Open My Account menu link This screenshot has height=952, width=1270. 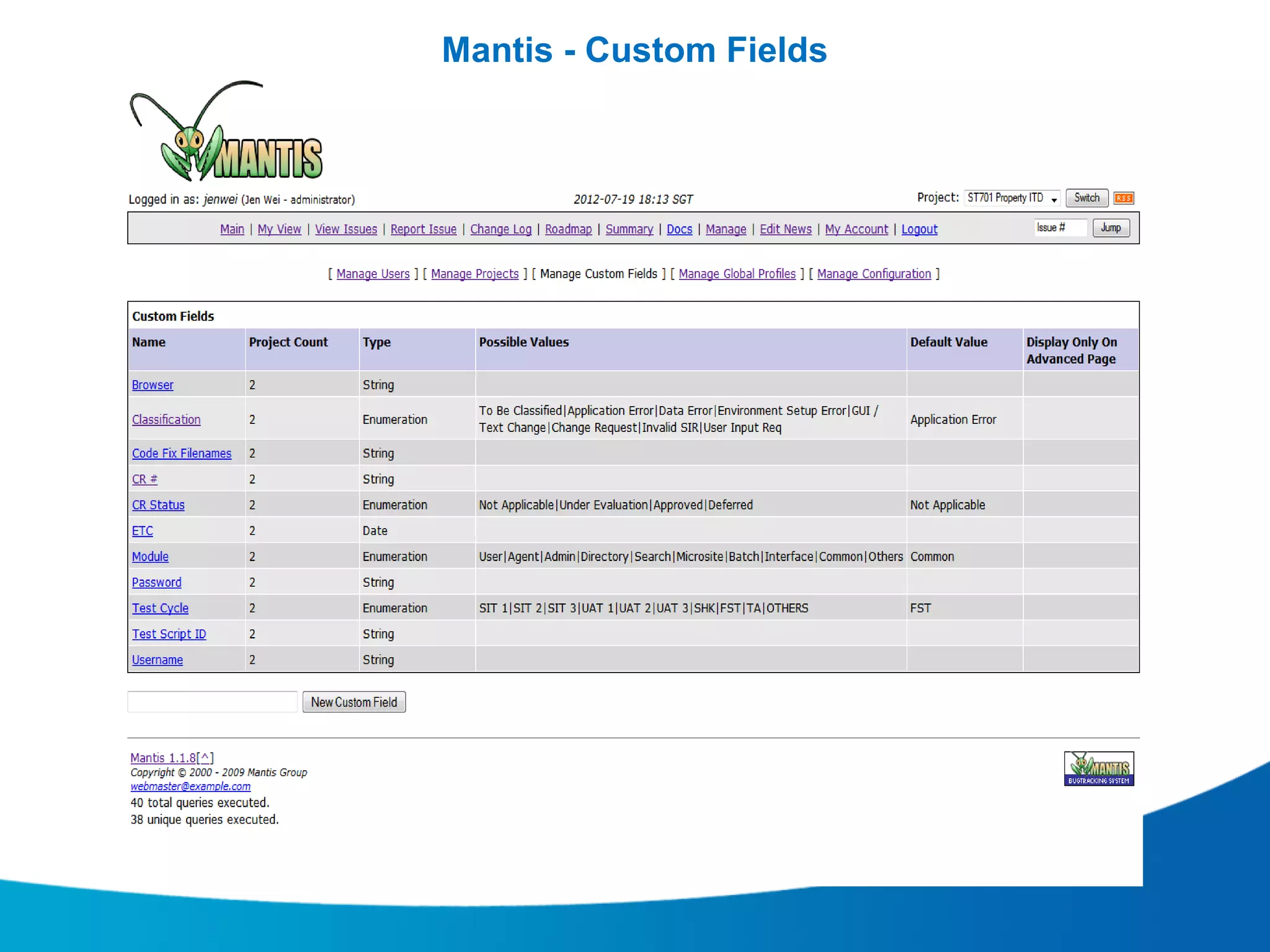point(856,229)
